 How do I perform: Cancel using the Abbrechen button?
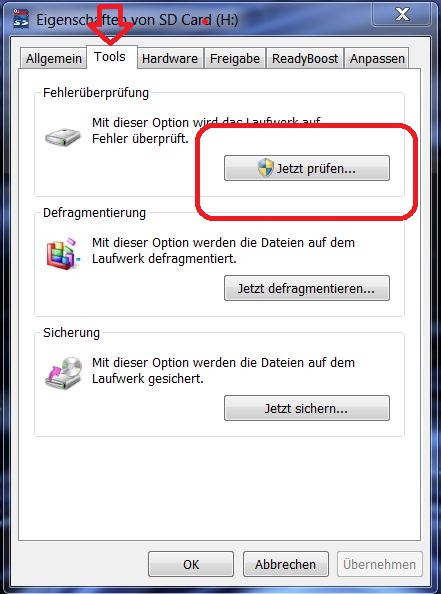(x=285, y=564)
